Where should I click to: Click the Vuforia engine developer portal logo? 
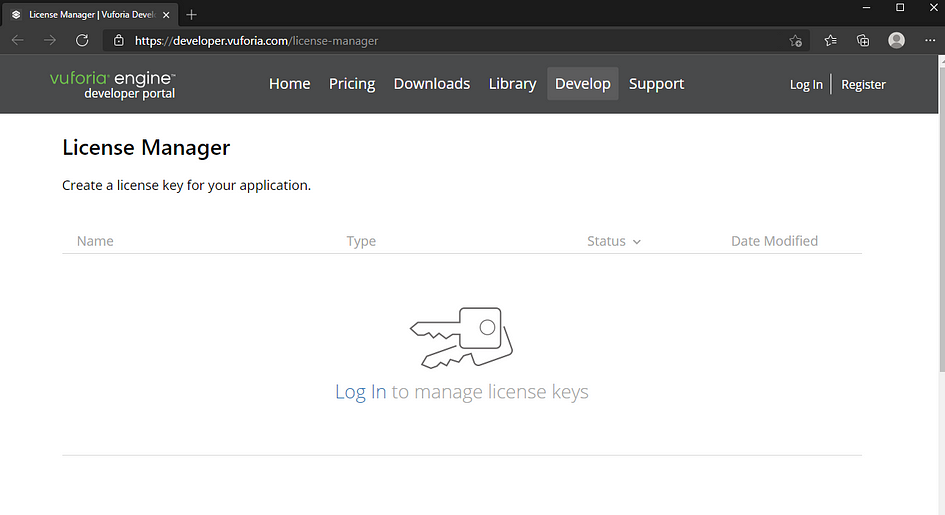[x=113, y=84]
